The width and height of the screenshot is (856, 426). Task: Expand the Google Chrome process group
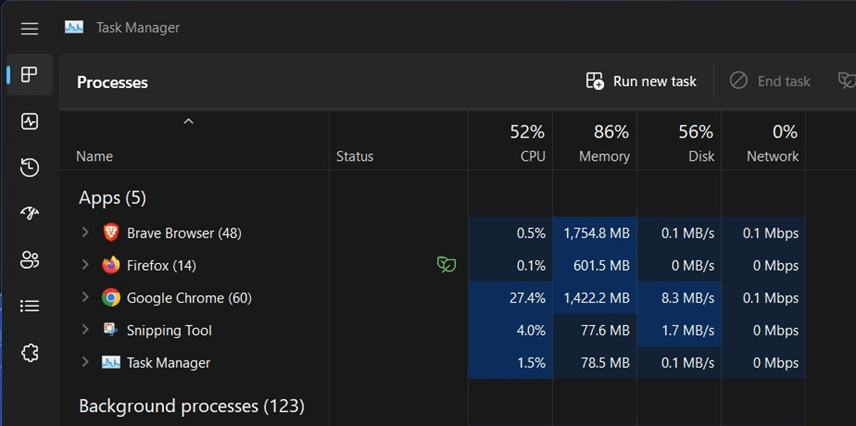pyautogui.click(x=85, y=298)
